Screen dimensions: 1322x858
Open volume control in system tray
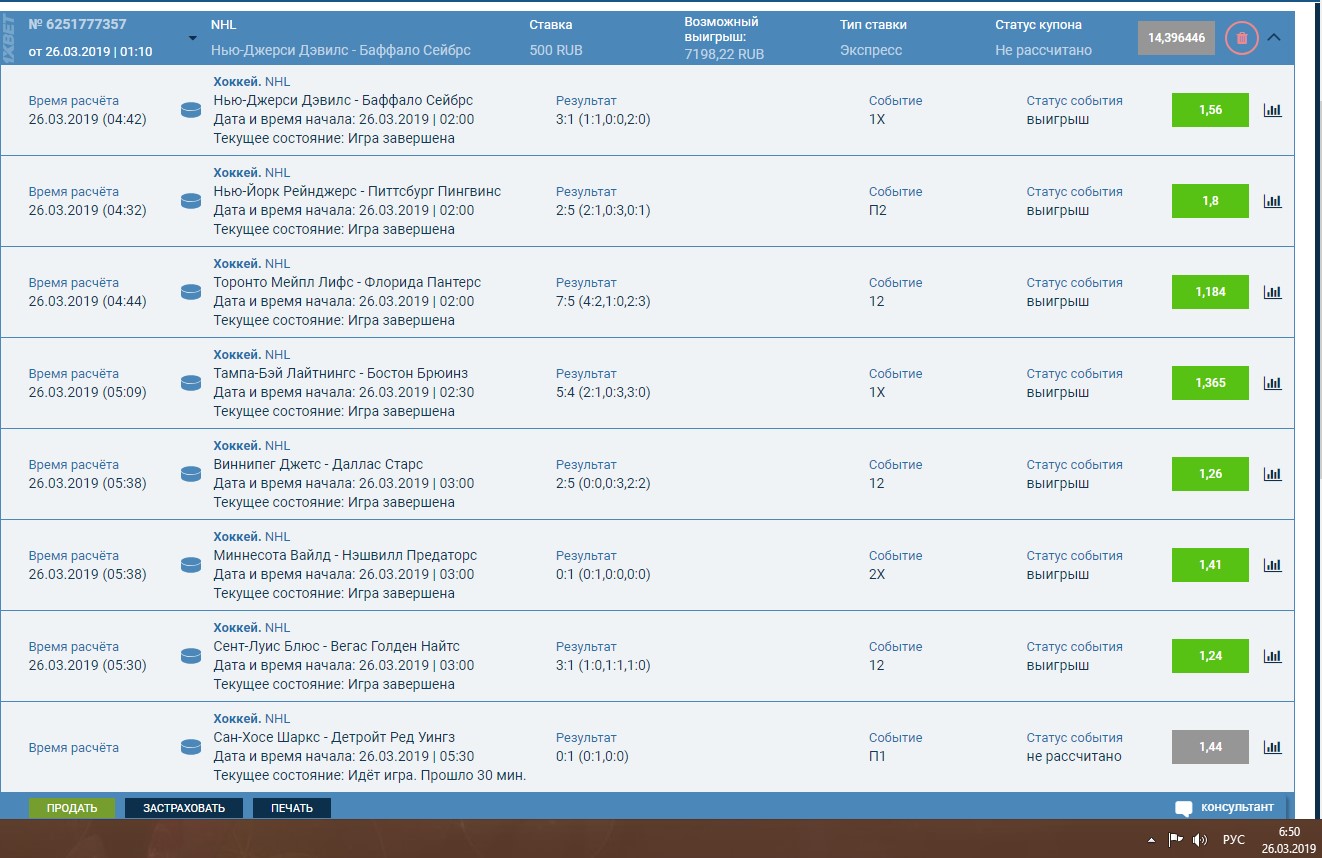pos(1200,840)
